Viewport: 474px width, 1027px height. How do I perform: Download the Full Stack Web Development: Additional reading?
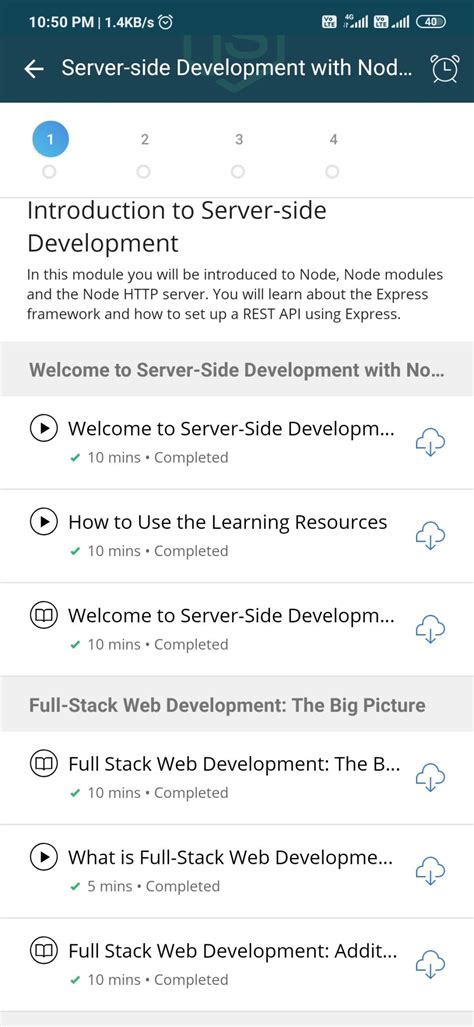pyautogui.click(x=430, y=965)
